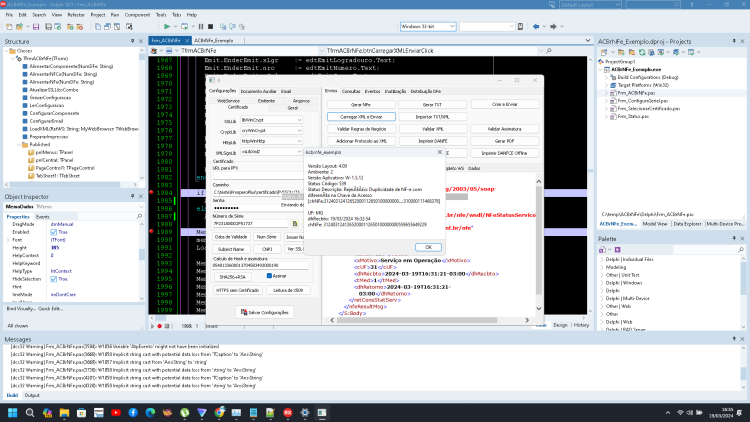Switch to the Documento Auxiliar tab

point(258,91)
